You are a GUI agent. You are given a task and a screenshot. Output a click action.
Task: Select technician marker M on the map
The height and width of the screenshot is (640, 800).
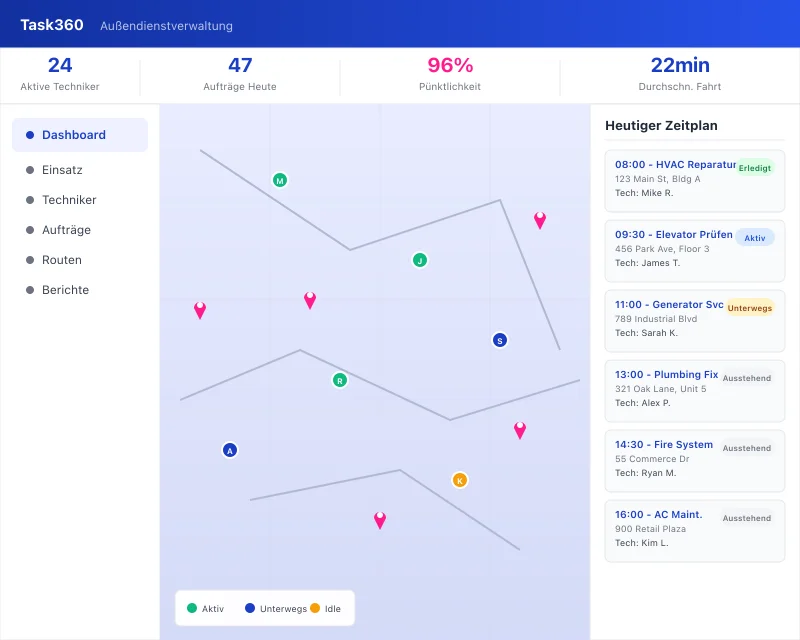[x=280, y=180]
